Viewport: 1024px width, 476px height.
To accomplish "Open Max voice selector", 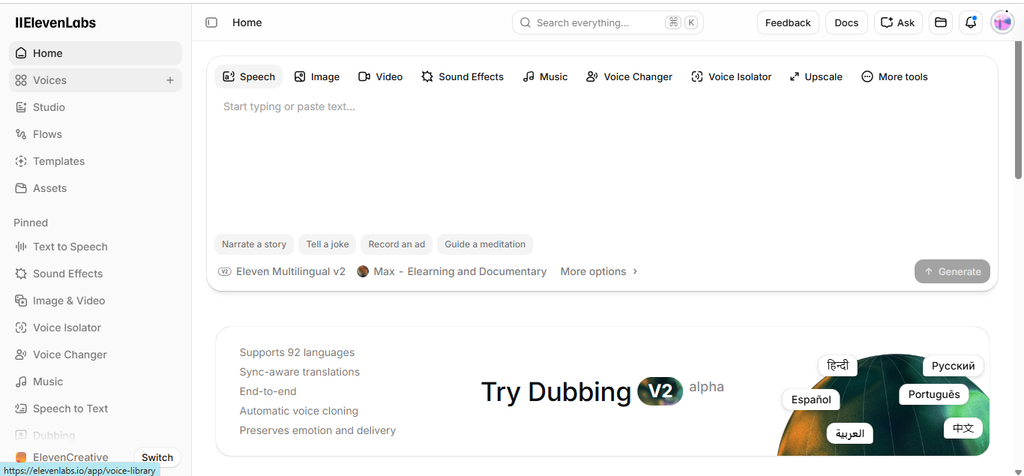I will click(452, 272).
